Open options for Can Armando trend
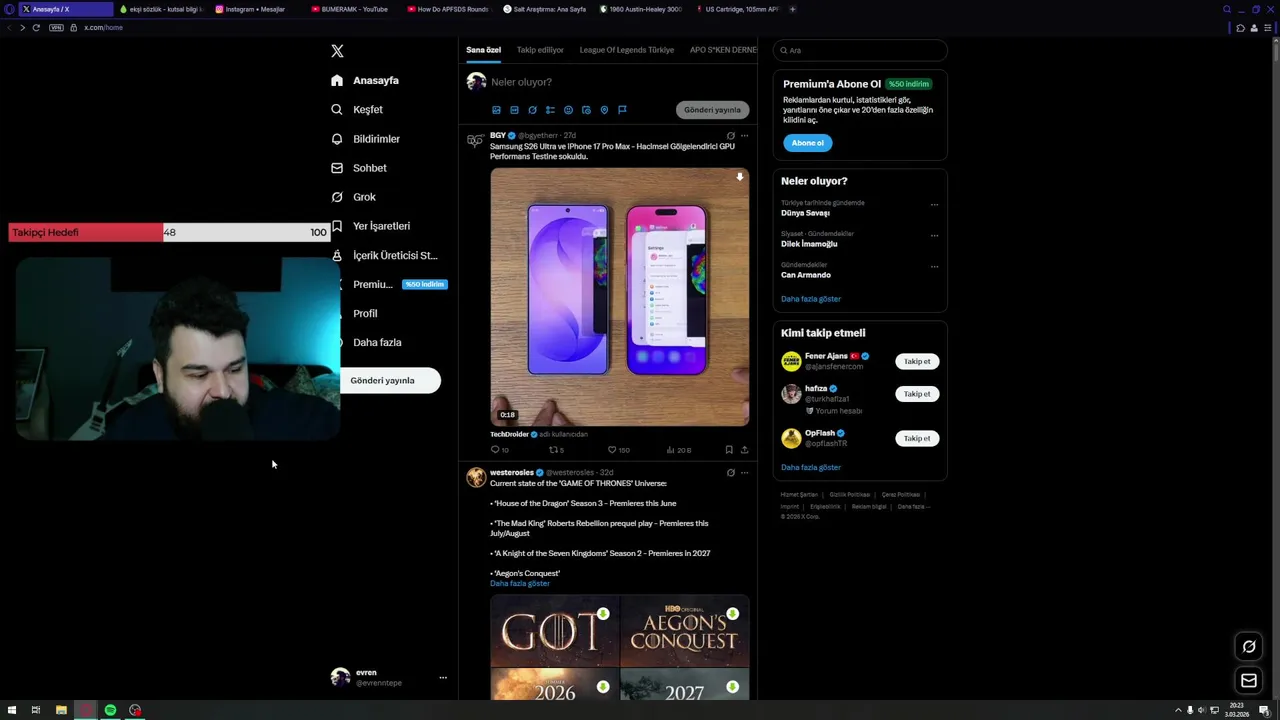 (934, 267)
